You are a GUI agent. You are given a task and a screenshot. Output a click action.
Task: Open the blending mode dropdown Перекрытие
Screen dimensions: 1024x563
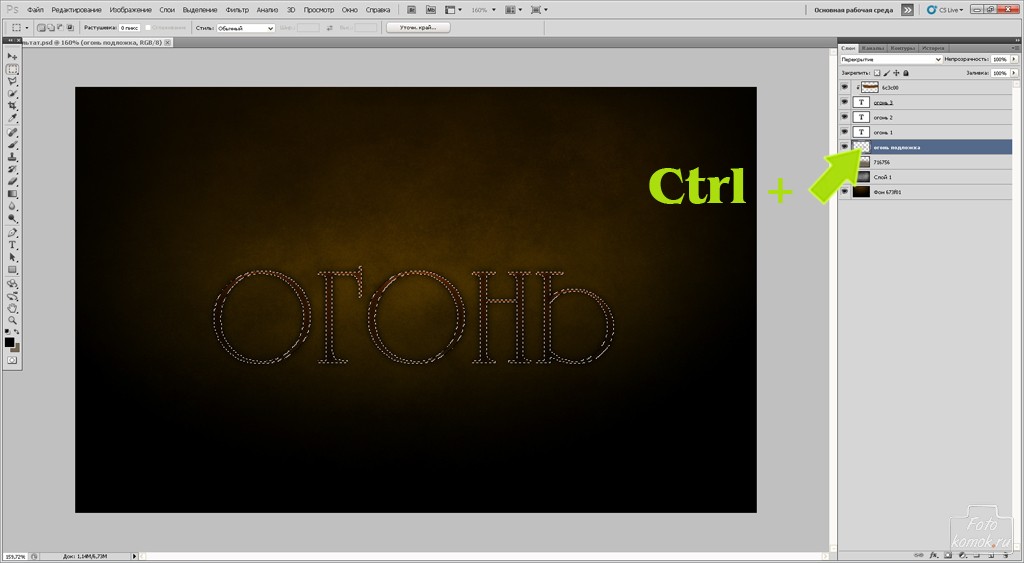[891, 59]
